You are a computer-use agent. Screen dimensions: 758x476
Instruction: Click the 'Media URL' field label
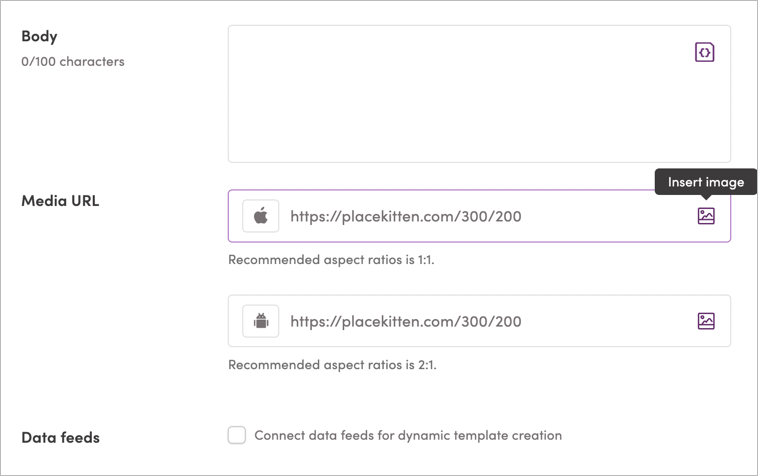[60, 200]
